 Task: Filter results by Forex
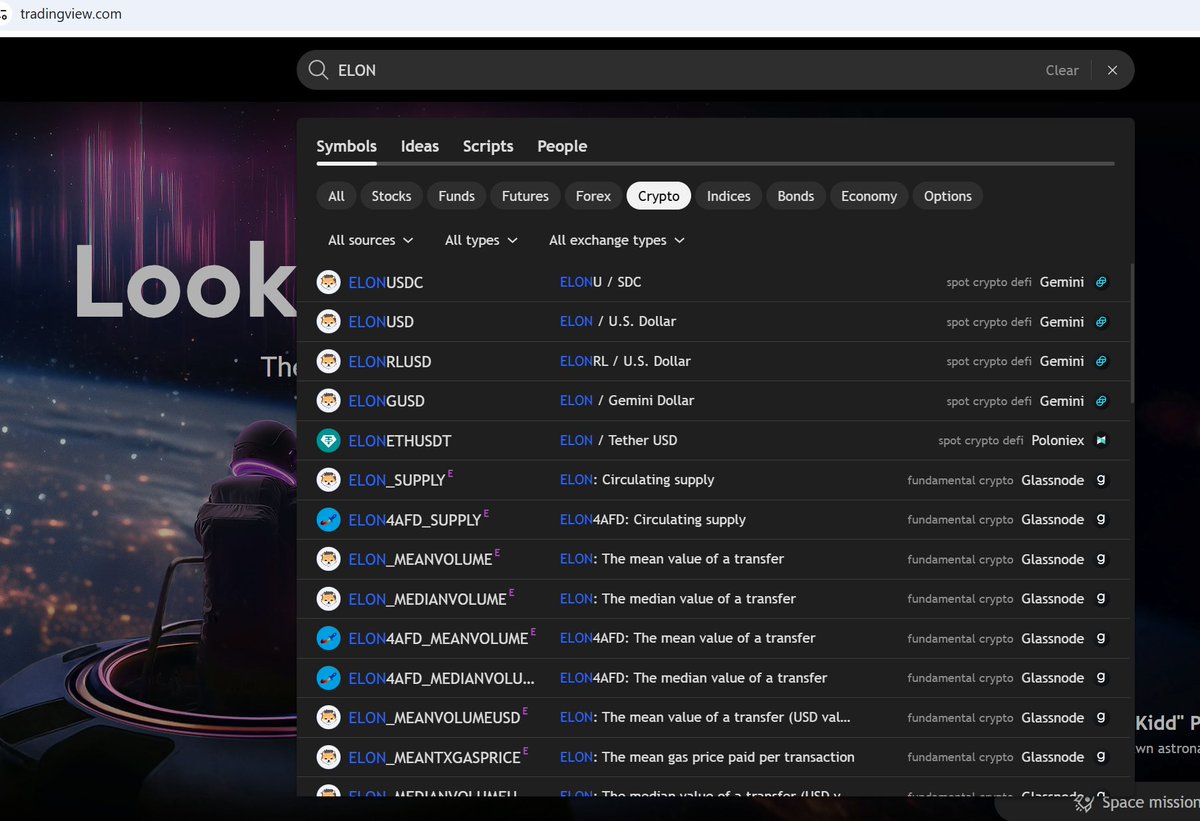pyautogui.click(x=593, y=196)
